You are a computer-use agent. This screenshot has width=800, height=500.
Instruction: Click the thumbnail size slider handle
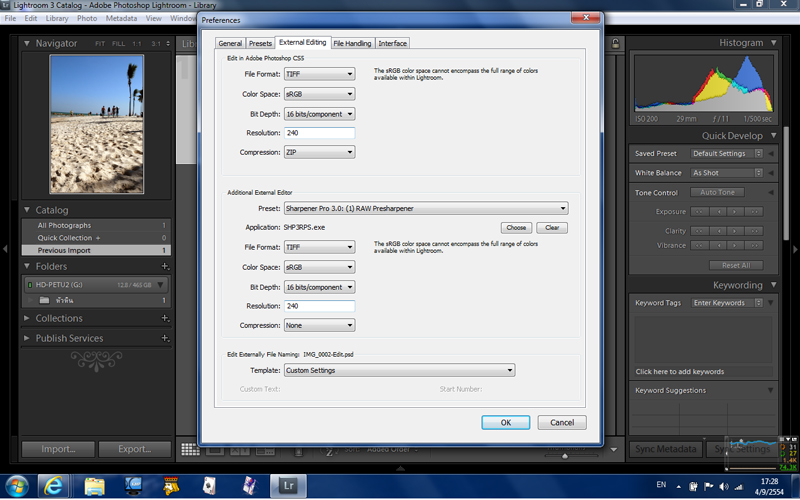[565, 456]
